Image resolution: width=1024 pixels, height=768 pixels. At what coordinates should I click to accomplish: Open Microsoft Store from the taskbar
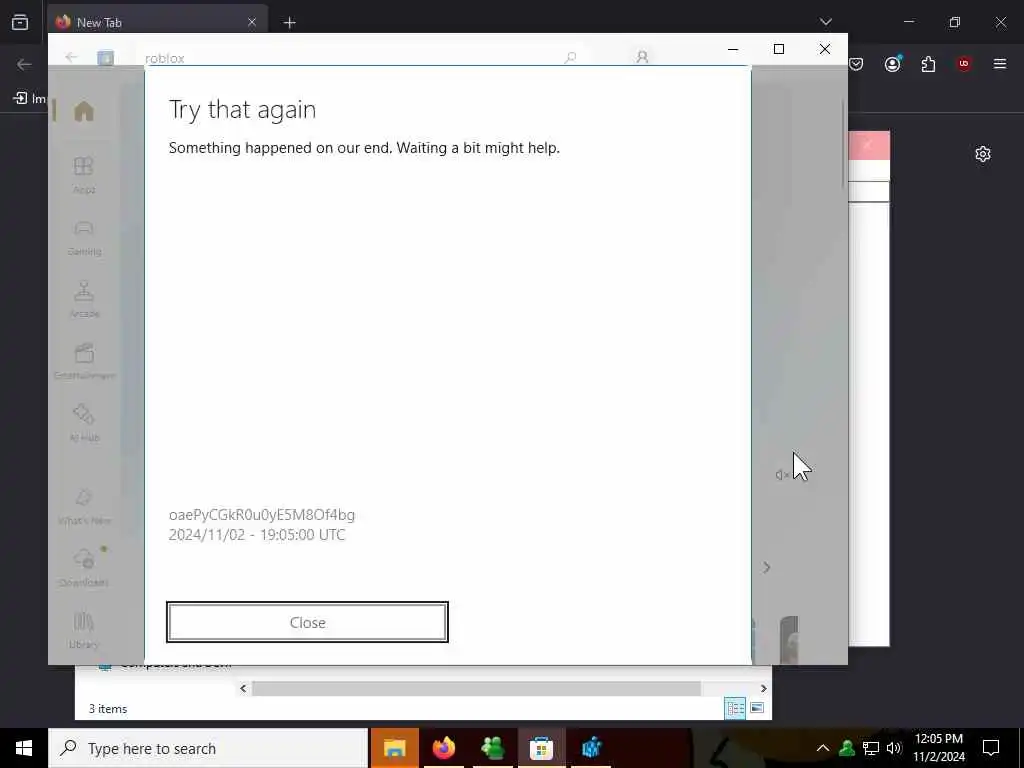tap(541, 748)
